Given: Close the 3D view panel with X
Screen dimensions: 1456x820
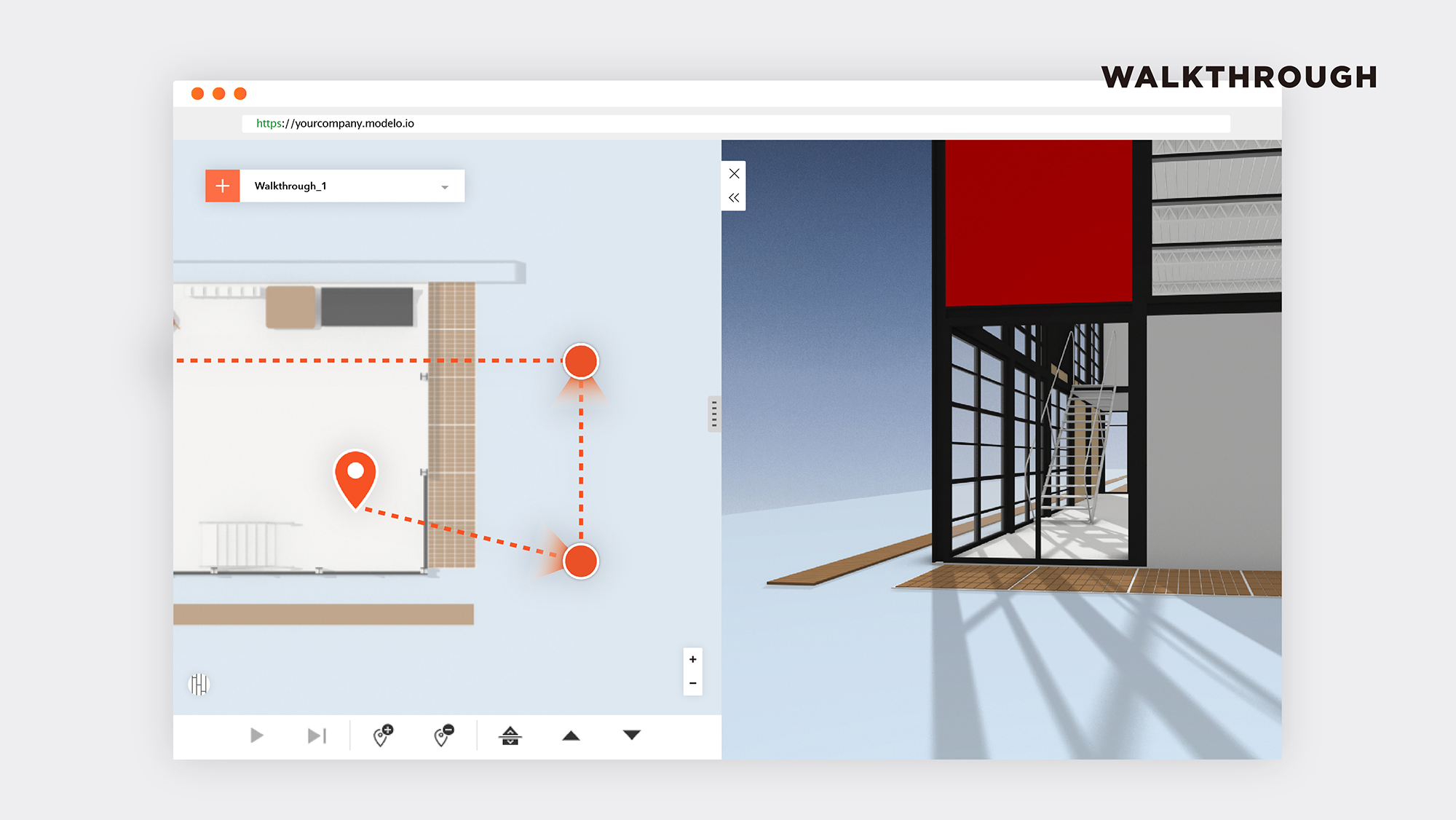Looking at the screenshot, I should coord(734,173).
